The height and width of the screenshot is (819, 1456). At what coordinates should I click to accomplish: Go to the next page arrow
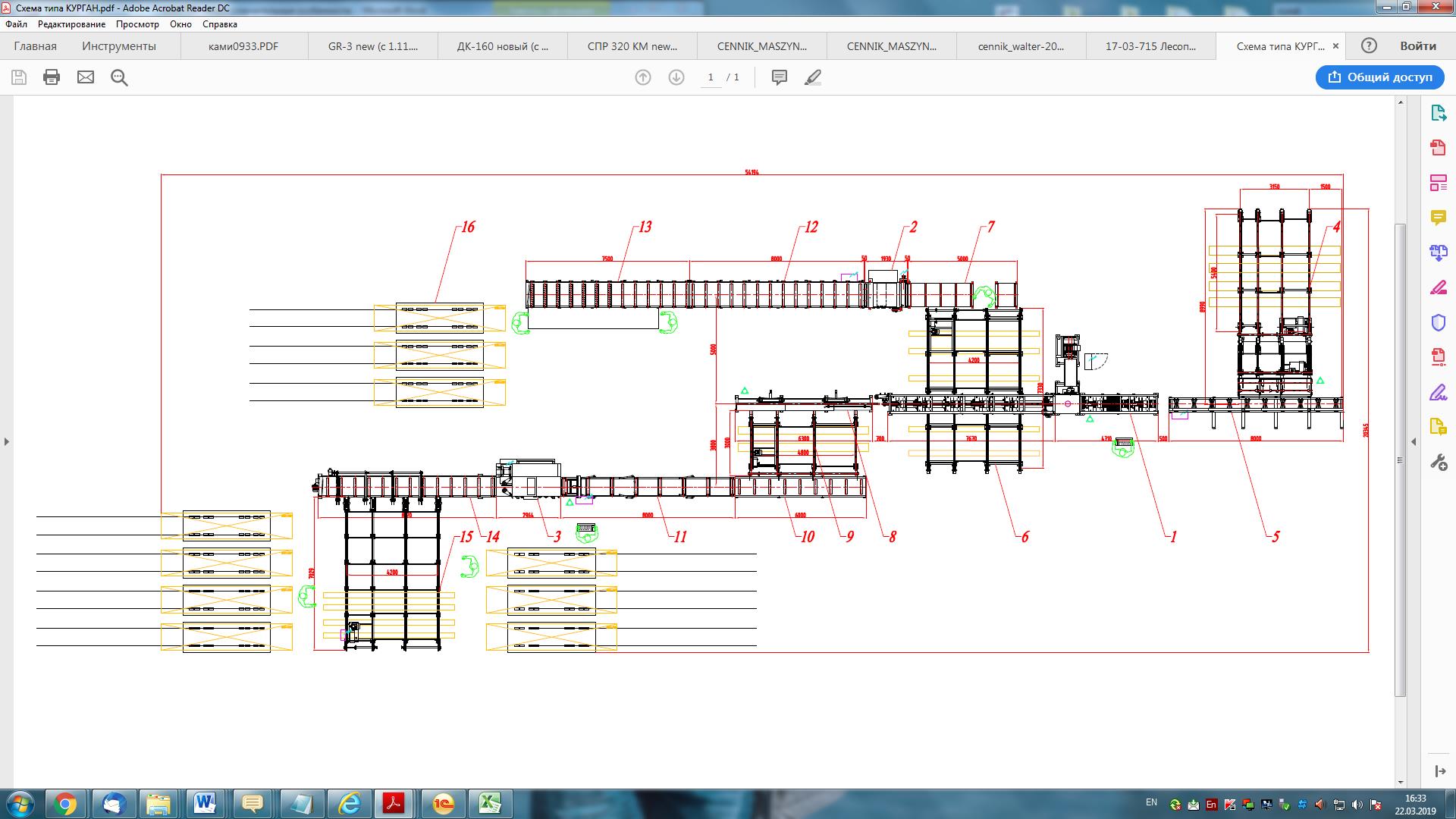point(676,77)
